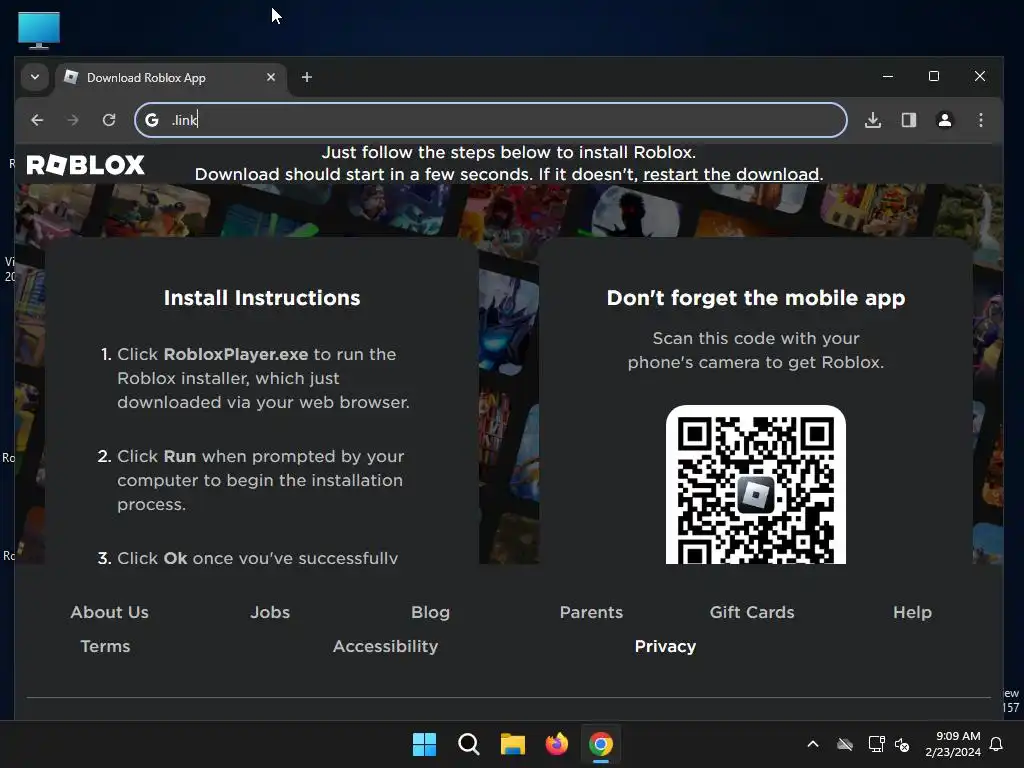This screenshot has width=1024, height=768.
Task: Click the Install Instructions heading
Action: [262, 298]
